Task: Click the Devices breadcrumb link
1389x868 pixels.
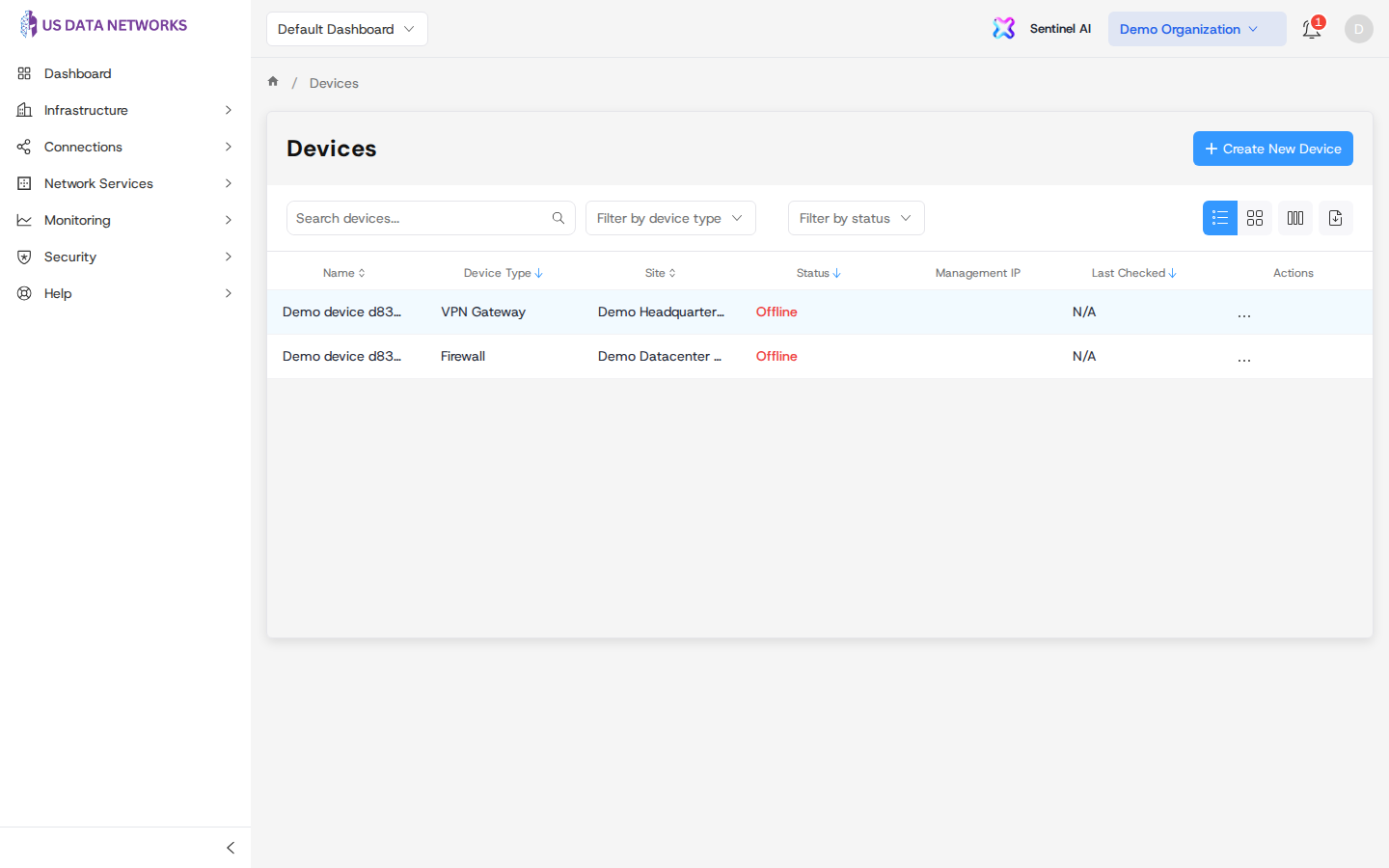Action: coord(334,83)
